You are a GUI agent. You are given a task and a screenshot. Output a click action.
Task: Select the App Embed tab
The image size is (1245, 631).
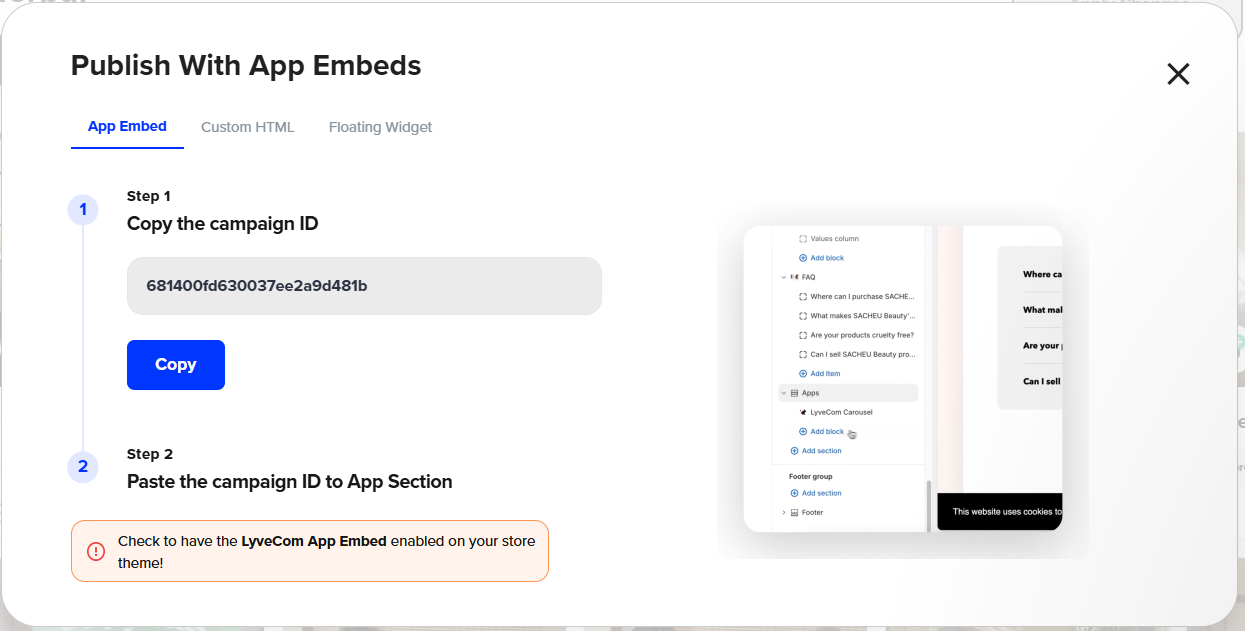click(x=127, y=127)
